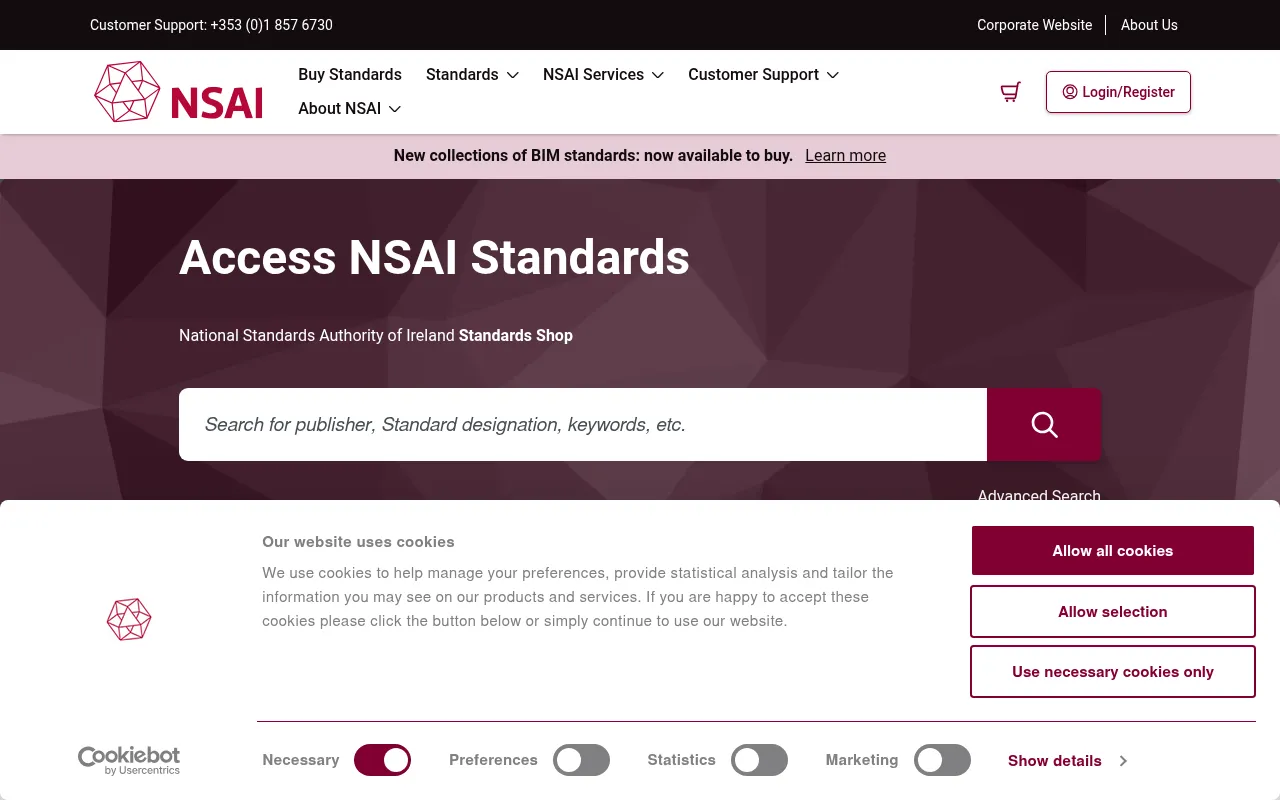Open the Corporate Website link
The image size is (1280, 800).
point(1034,25)
